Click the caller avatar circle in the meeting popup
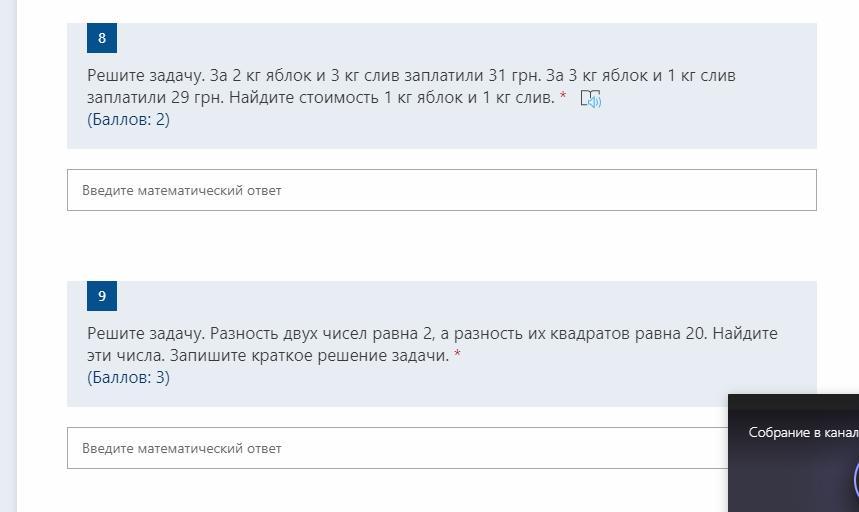 (856, 480)
